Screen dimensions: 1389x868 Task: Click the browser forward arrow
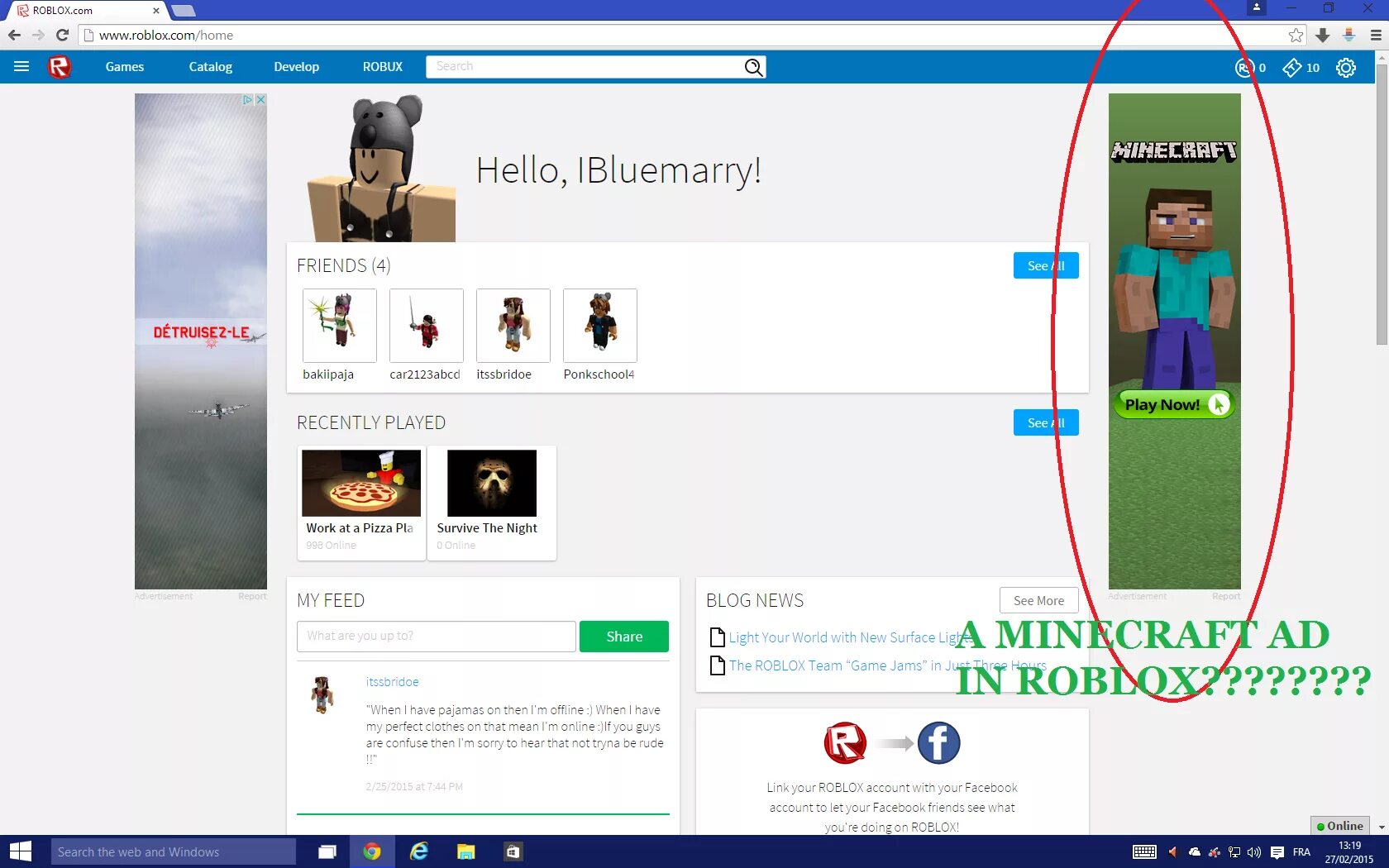(x=38, y=36)
